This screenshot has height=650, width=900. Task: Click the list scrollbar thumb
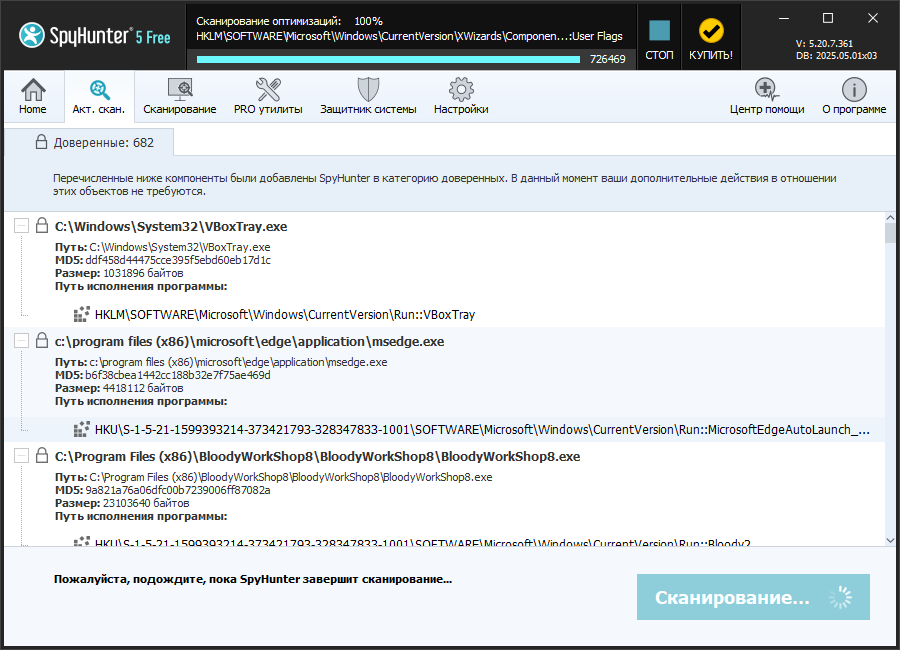[x=890, y=233]
